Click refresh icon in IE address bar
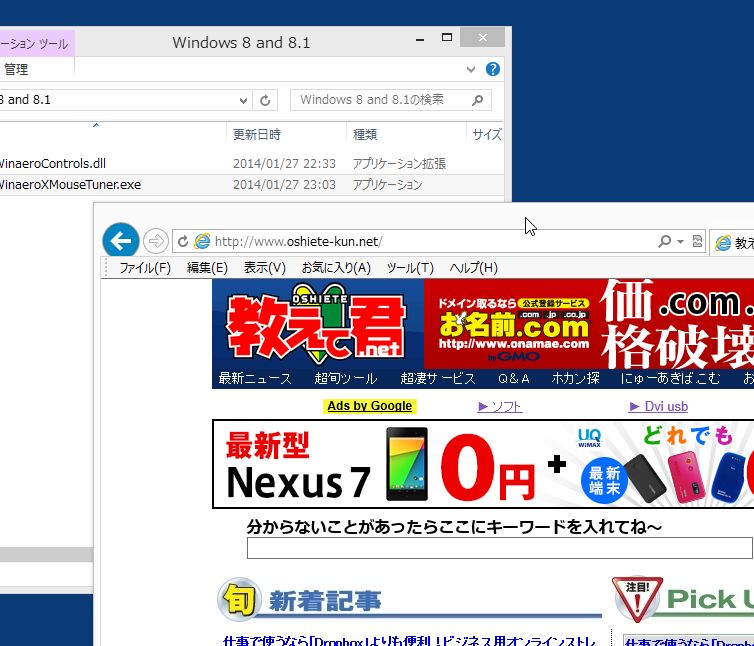The width and height of the screenshot is (754, 646). [x=183, y=241]
